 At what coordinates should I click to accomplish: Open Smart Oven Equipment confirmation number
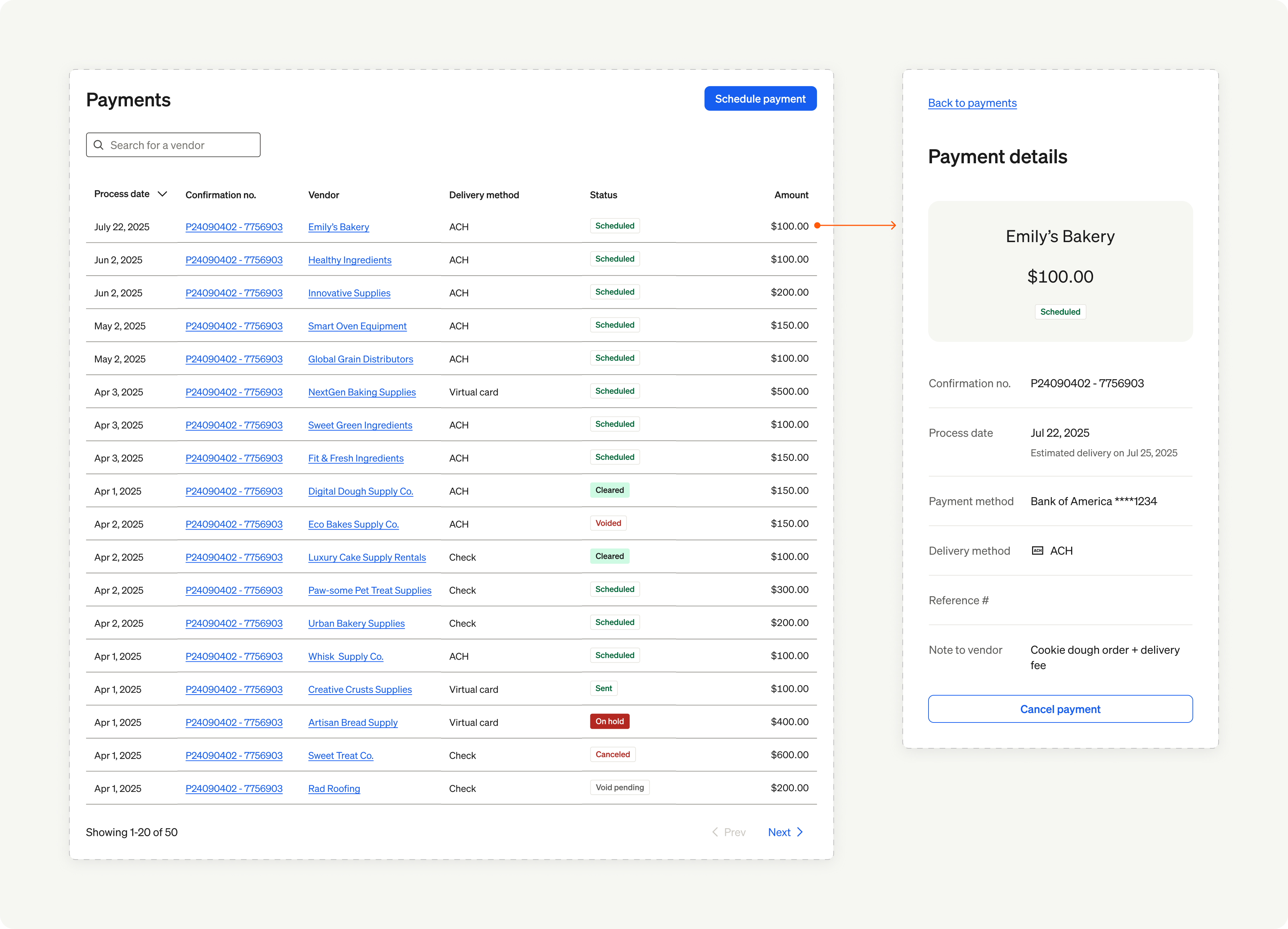[x=234, y=325]
